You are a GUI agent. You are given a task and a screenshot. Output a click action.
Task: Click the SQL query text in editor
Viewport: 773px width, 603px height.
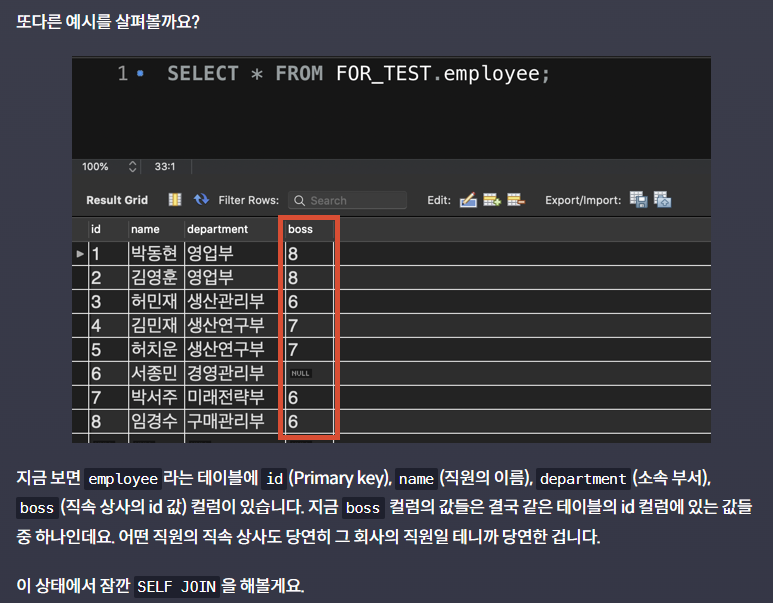pyautogui.click(x=358, y=74)
